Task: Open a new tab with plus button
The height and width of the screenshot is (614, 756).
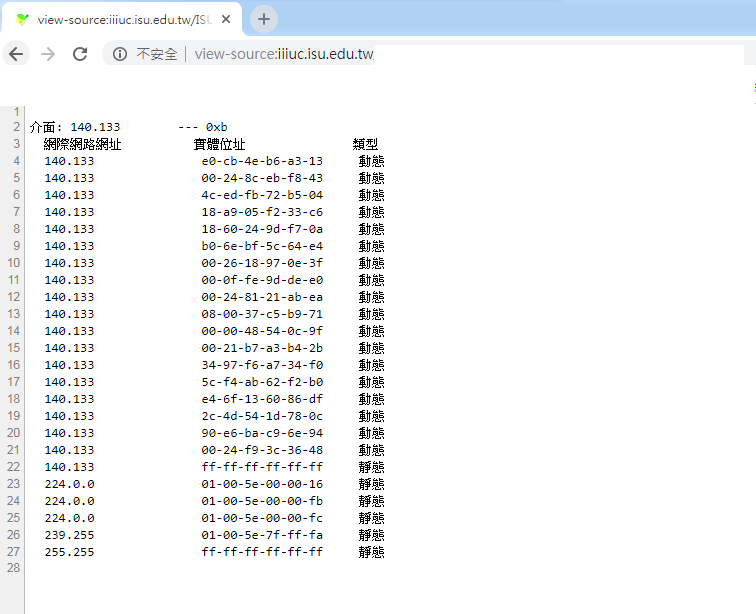Action: click(264, 19)
